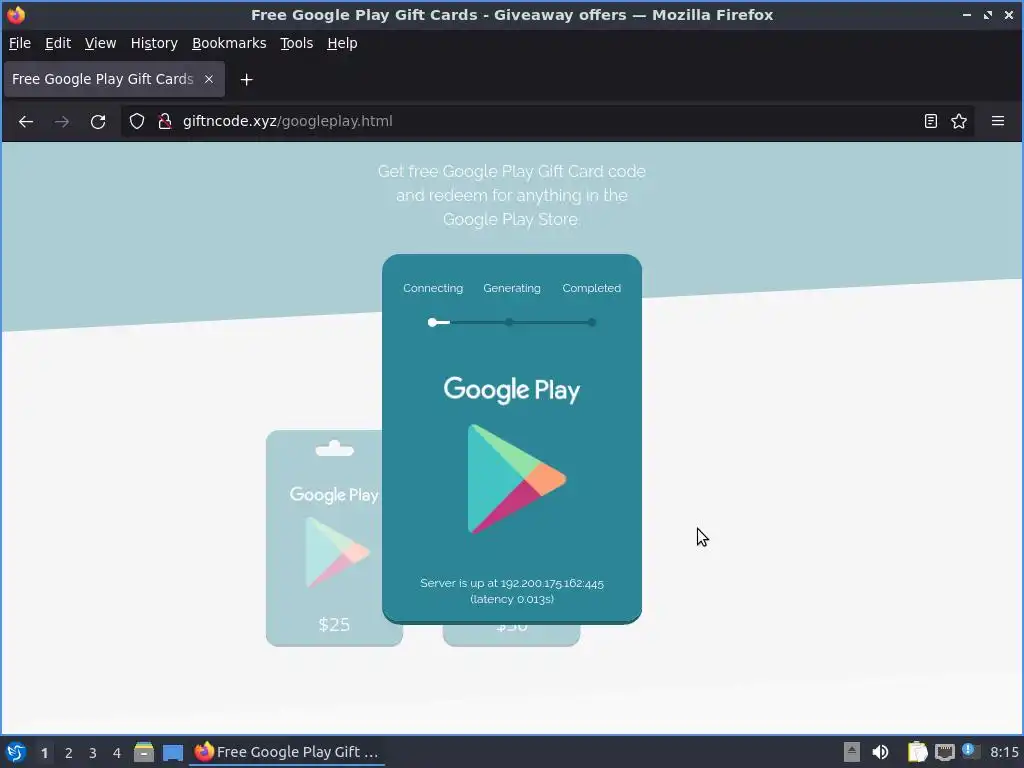Switch to workspace 1

point(44,753)
